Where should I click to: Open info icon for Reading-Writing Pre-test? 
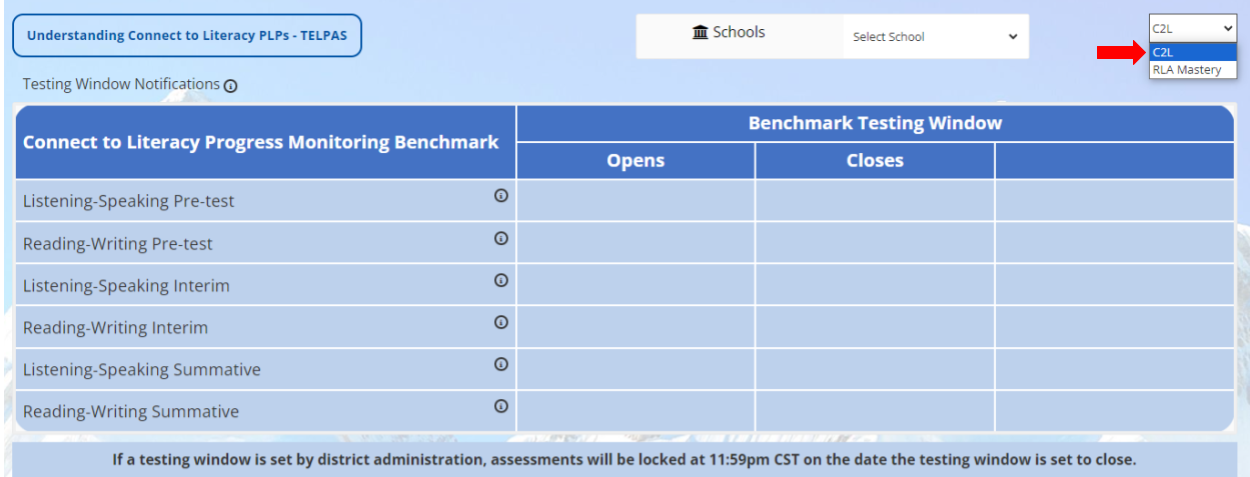point(501,238)
